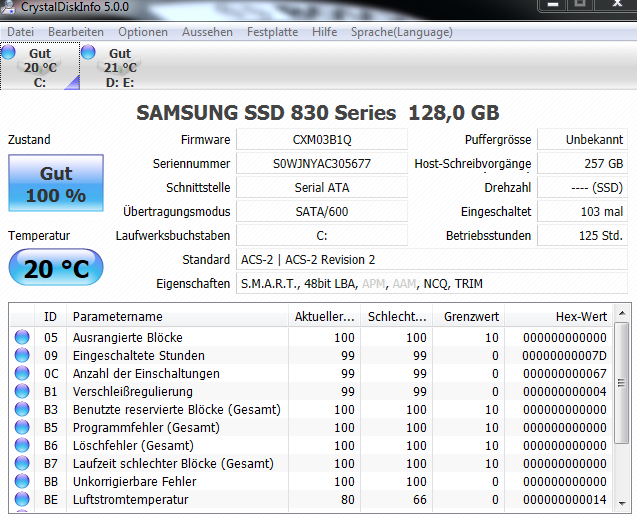Select the Ausrangierte Blöcke parameter name
The height and width of the screenshot is (519, 637).
[x=128, y=337]
